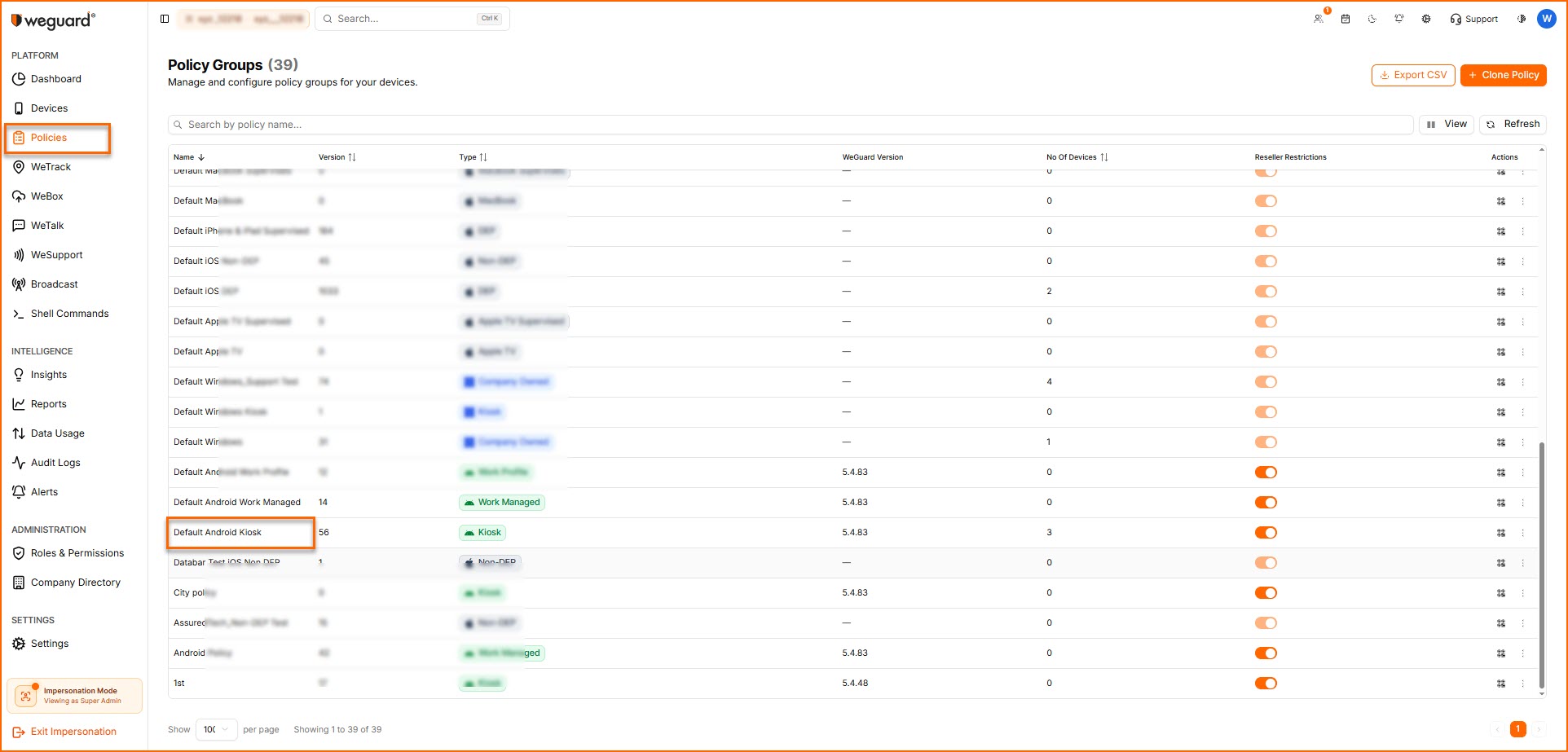
Task: Go to Dashboard in the sidebar
Action: tap(56, 79)
